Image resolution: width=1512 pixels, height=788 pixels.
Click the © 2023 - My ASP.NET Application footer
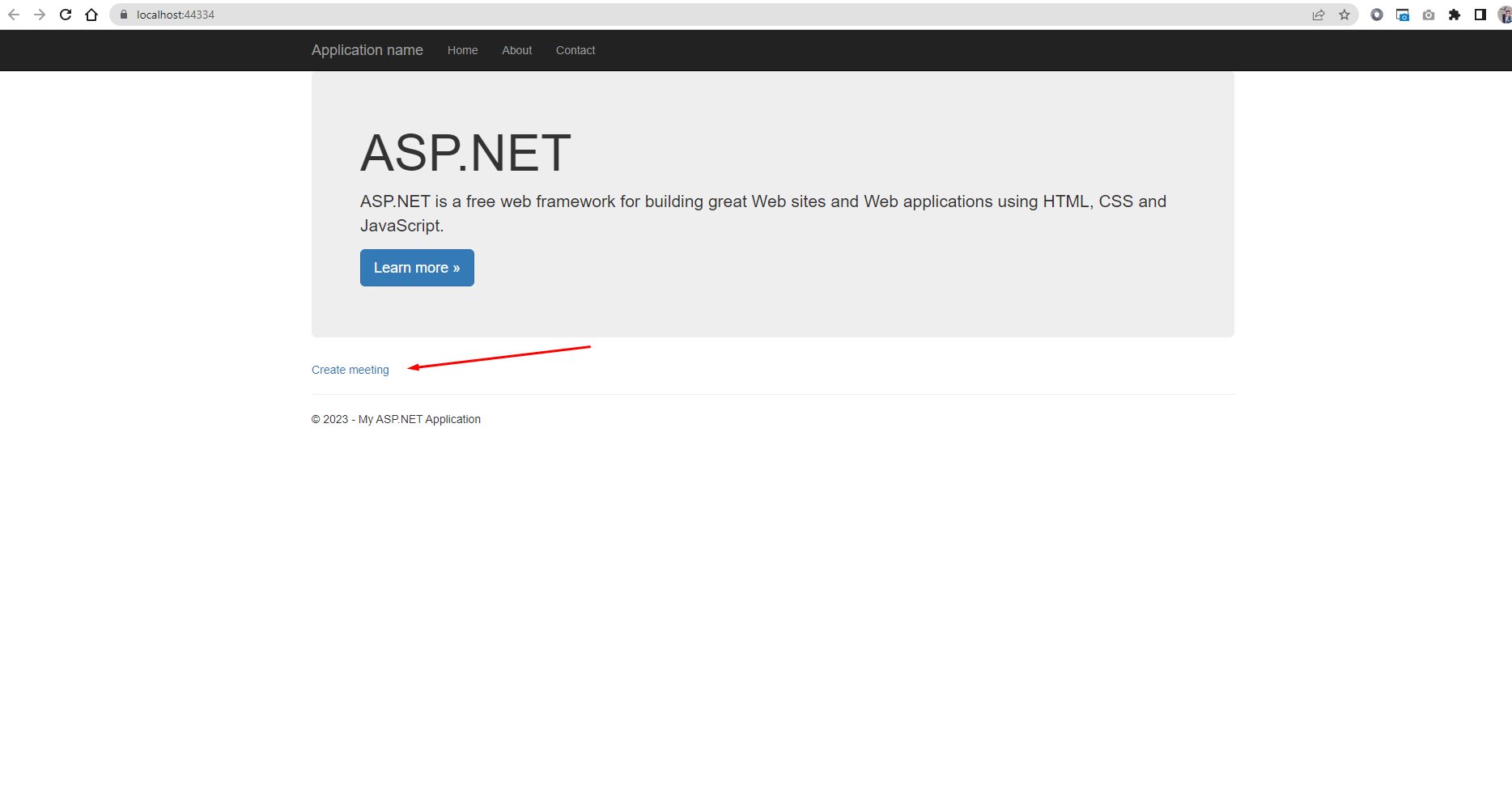pyautogui.click(x=396, y=419)
